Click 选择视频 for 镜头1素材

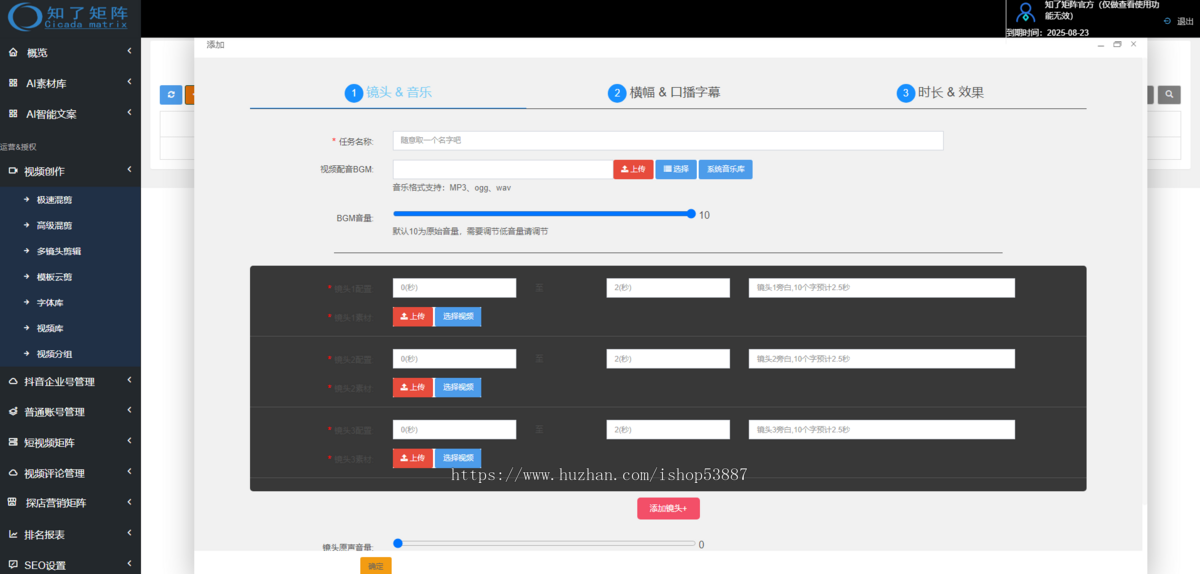coord(458,317)
